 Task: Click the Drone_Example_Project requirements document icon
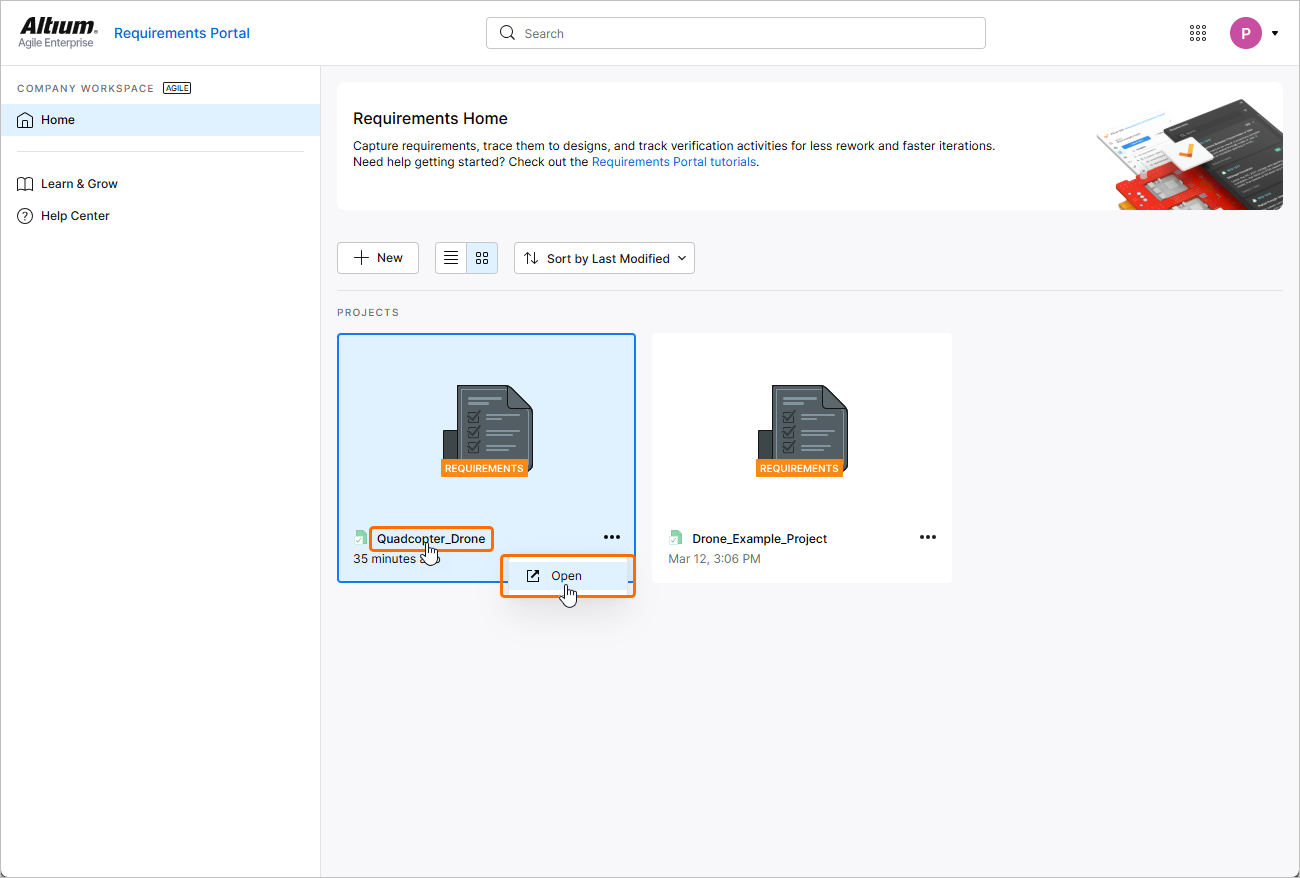pos(801,429)
